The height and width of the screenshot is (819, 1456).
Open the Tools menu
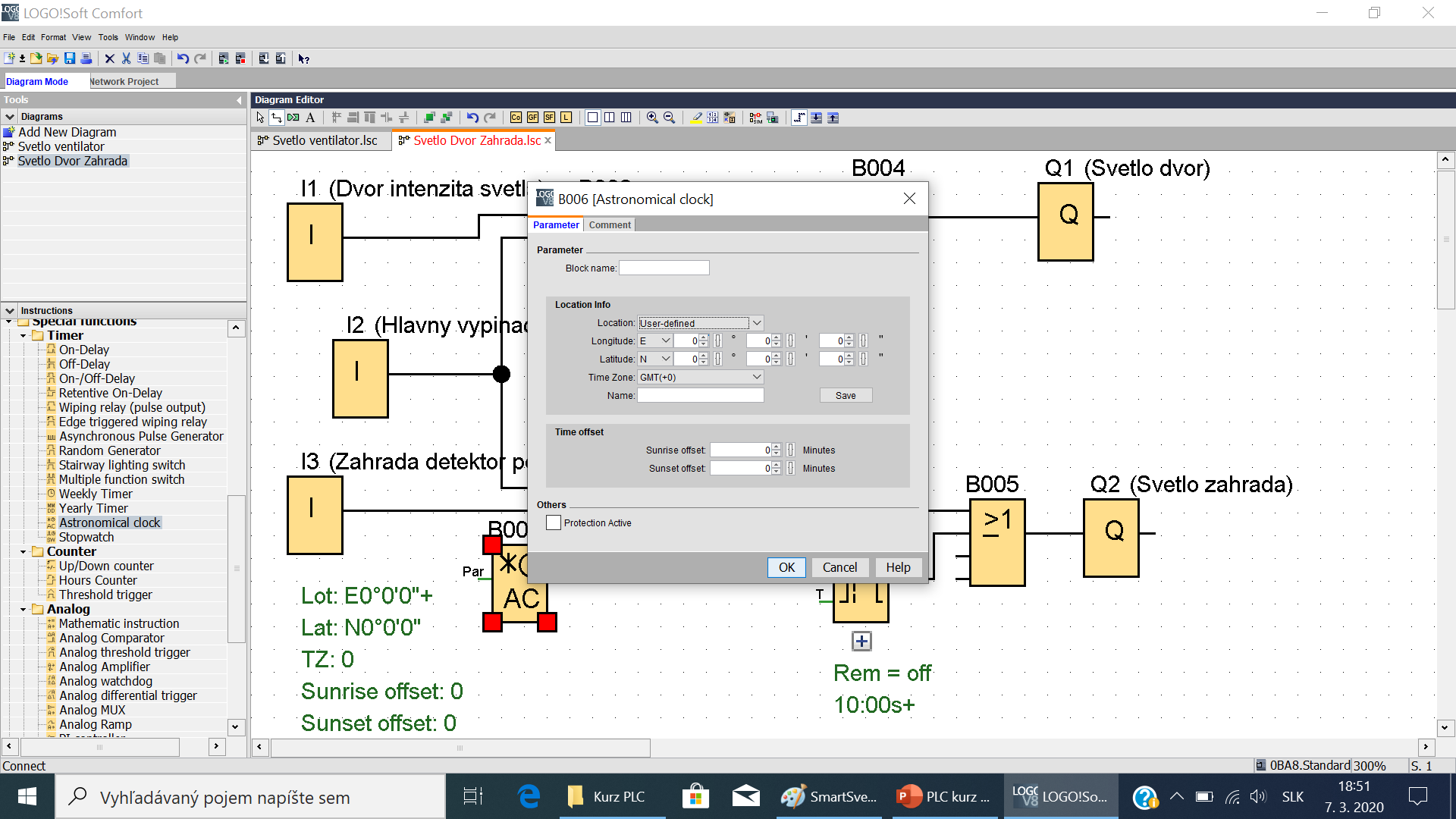coord(108,37)
